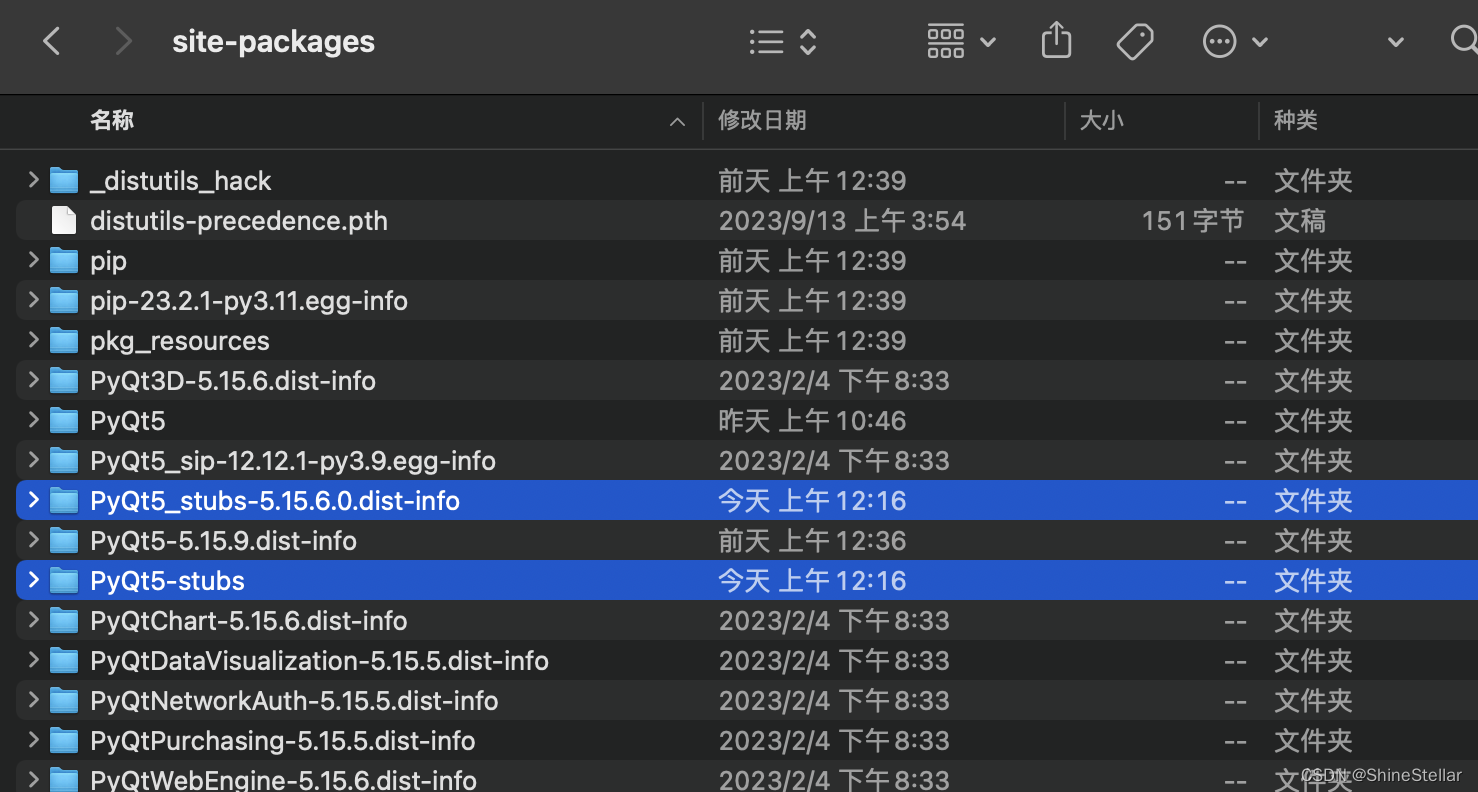Image resolution: width=1478 pixels, height=792 pixels.
Task: Click the Share icon in toolbar
Action: [1056, 41]
